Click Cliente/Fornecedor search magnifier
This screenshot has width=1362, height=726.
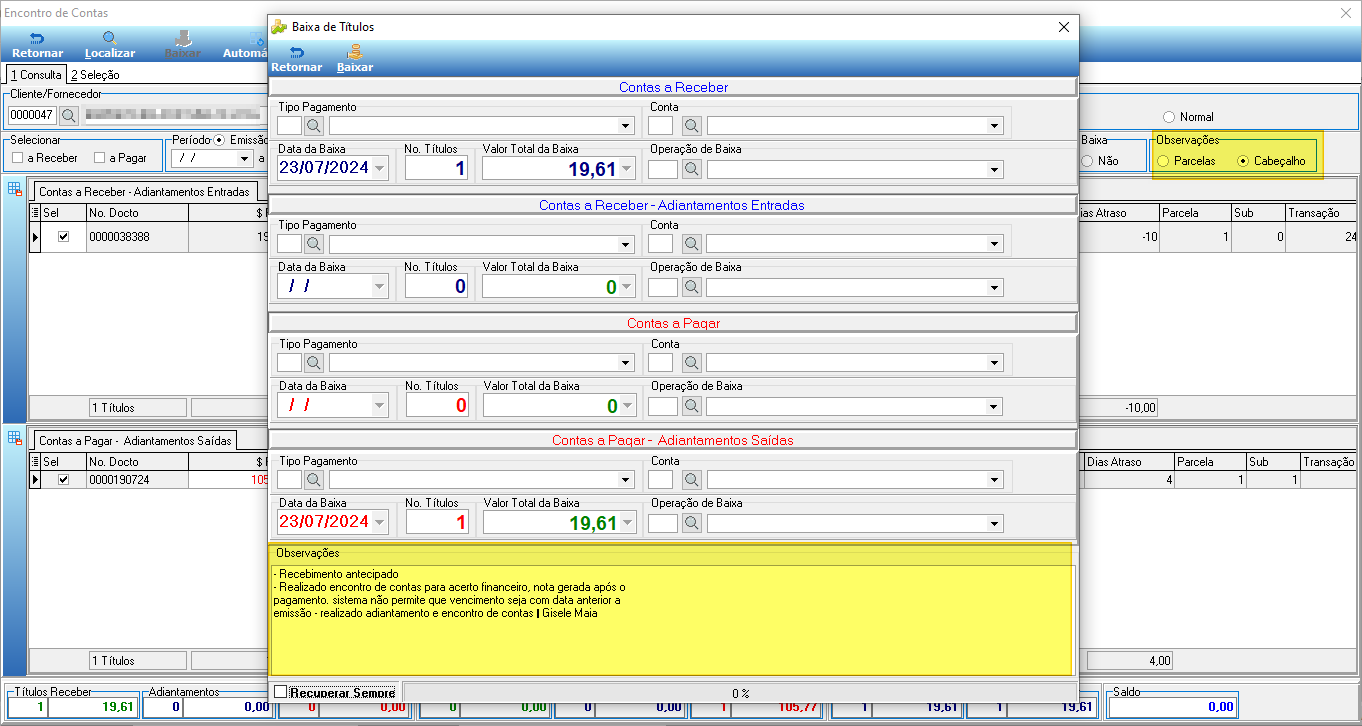[69, 115]
